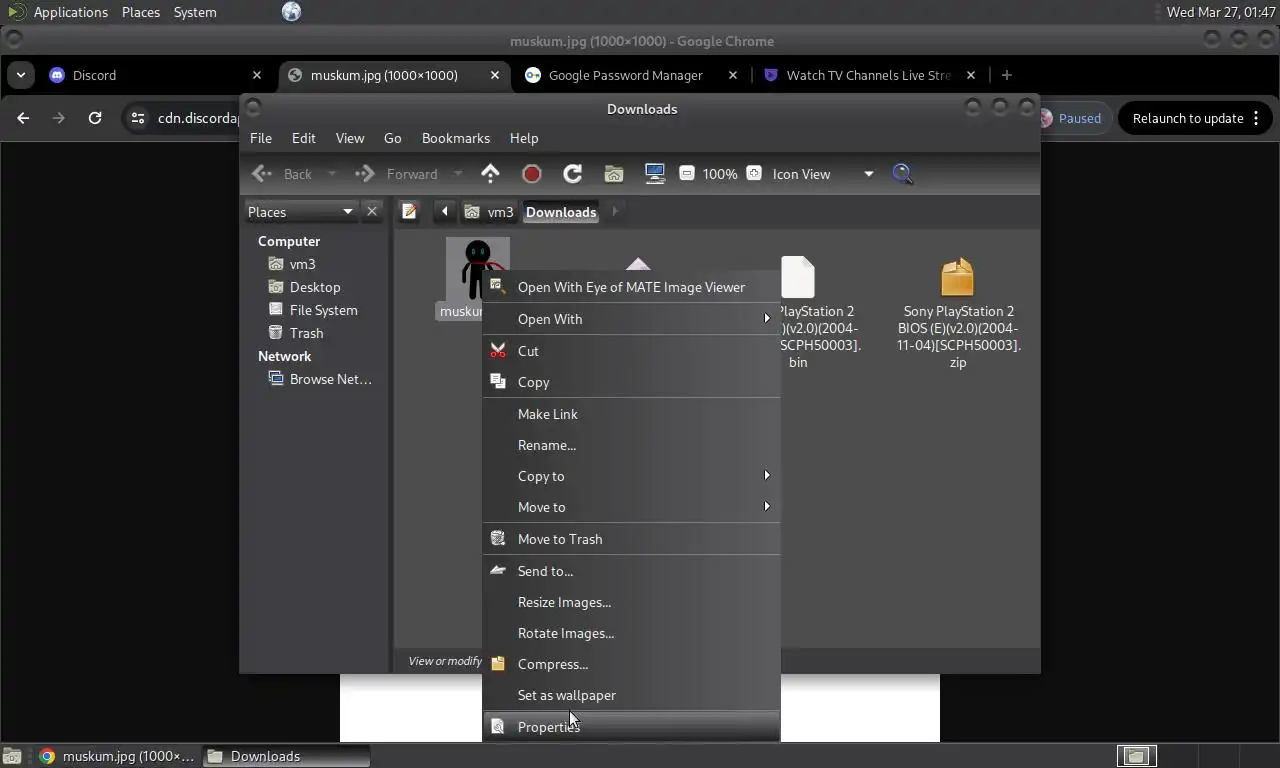The width and height of the screenshot is (1280, 768).
Task: Choose Set as wallpaper
Action: 631,695
